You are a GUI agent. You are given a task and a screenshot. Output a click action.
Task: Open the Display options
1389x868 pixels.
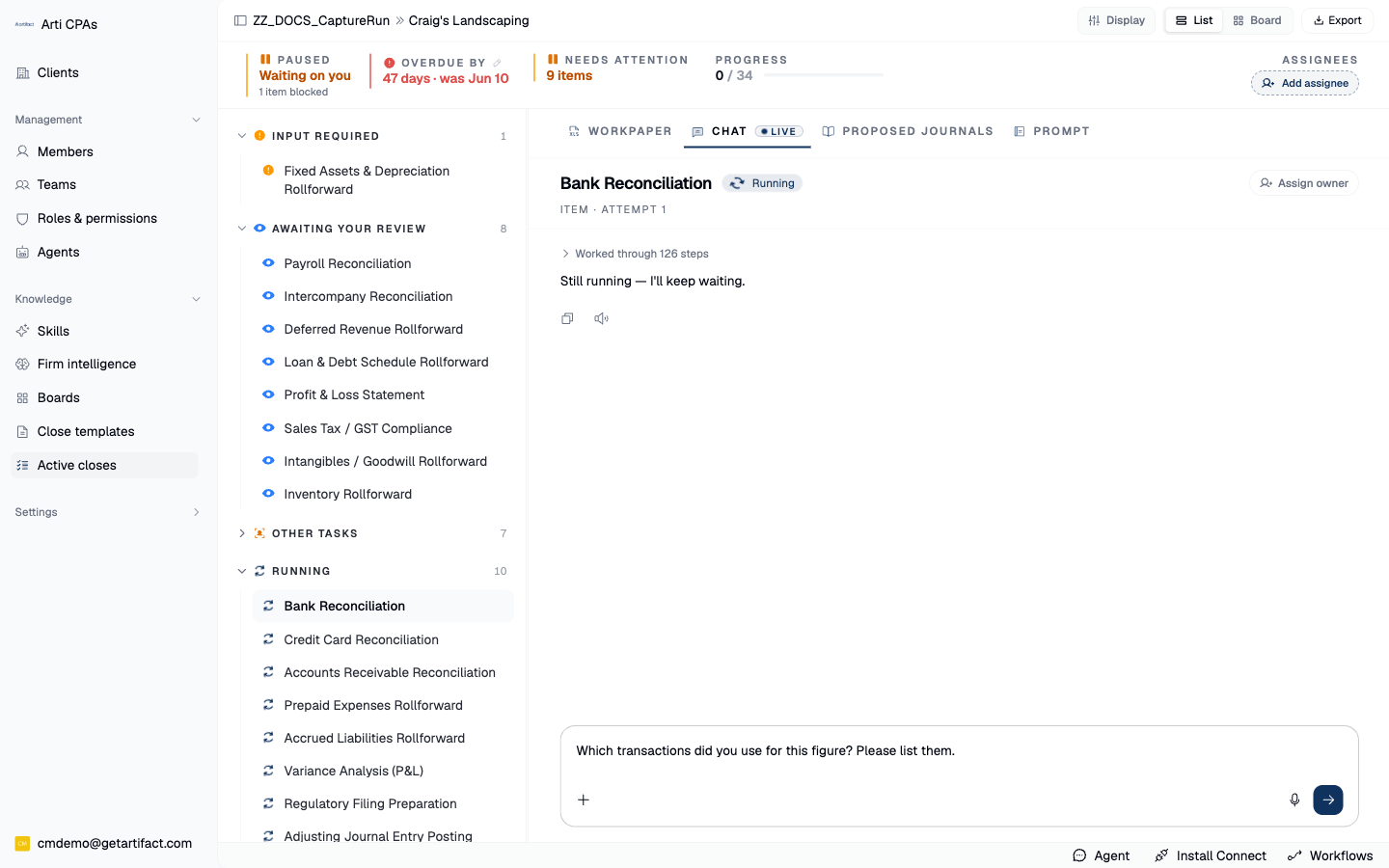1117,20
